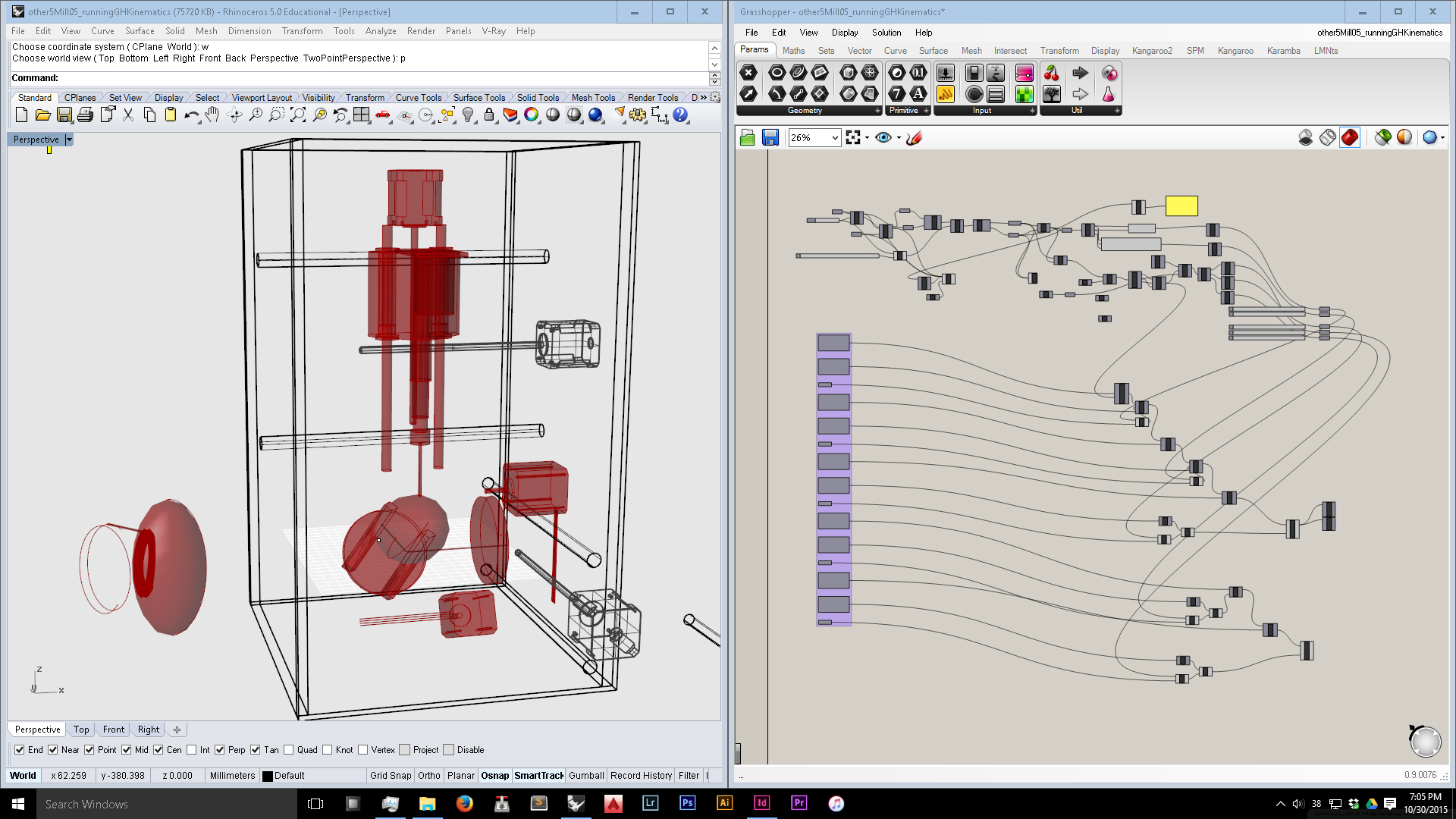Enable shaded preview red cylinder icon
1456x819 pixels.
(1349, 137)
